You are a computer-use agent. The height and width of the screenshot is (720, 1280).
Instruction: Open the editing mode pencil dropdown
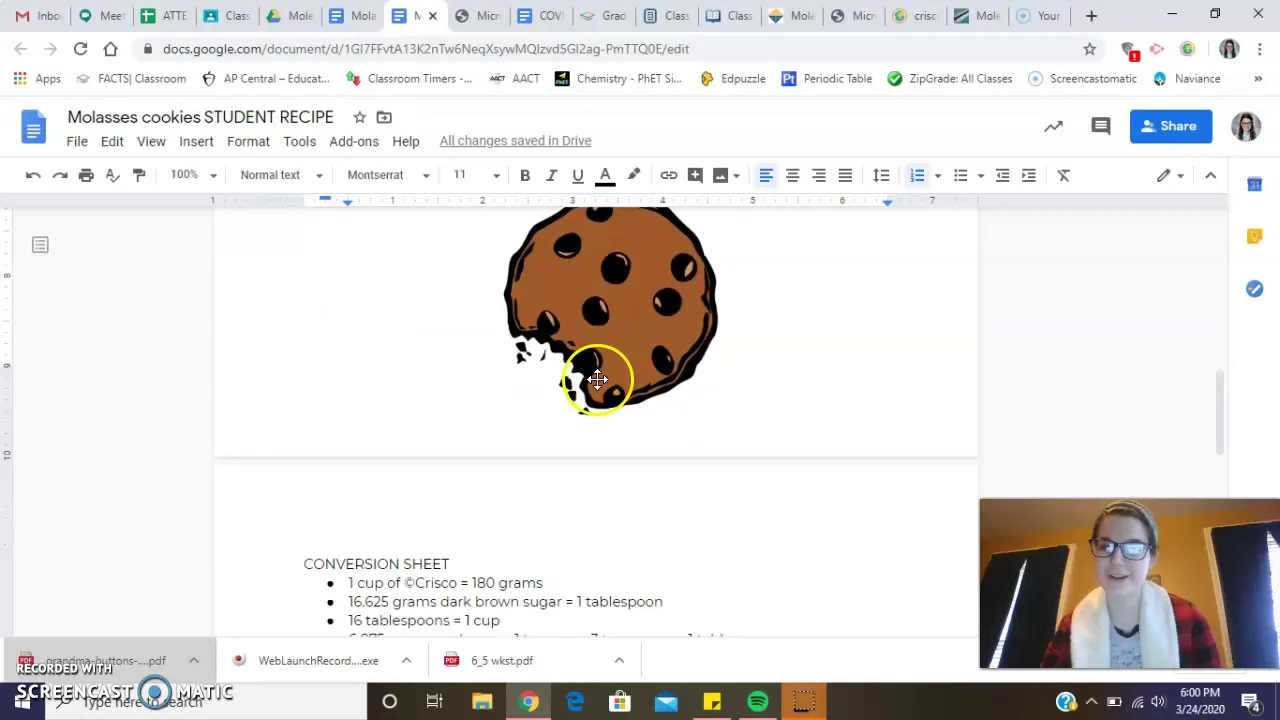pos(1170,175)
